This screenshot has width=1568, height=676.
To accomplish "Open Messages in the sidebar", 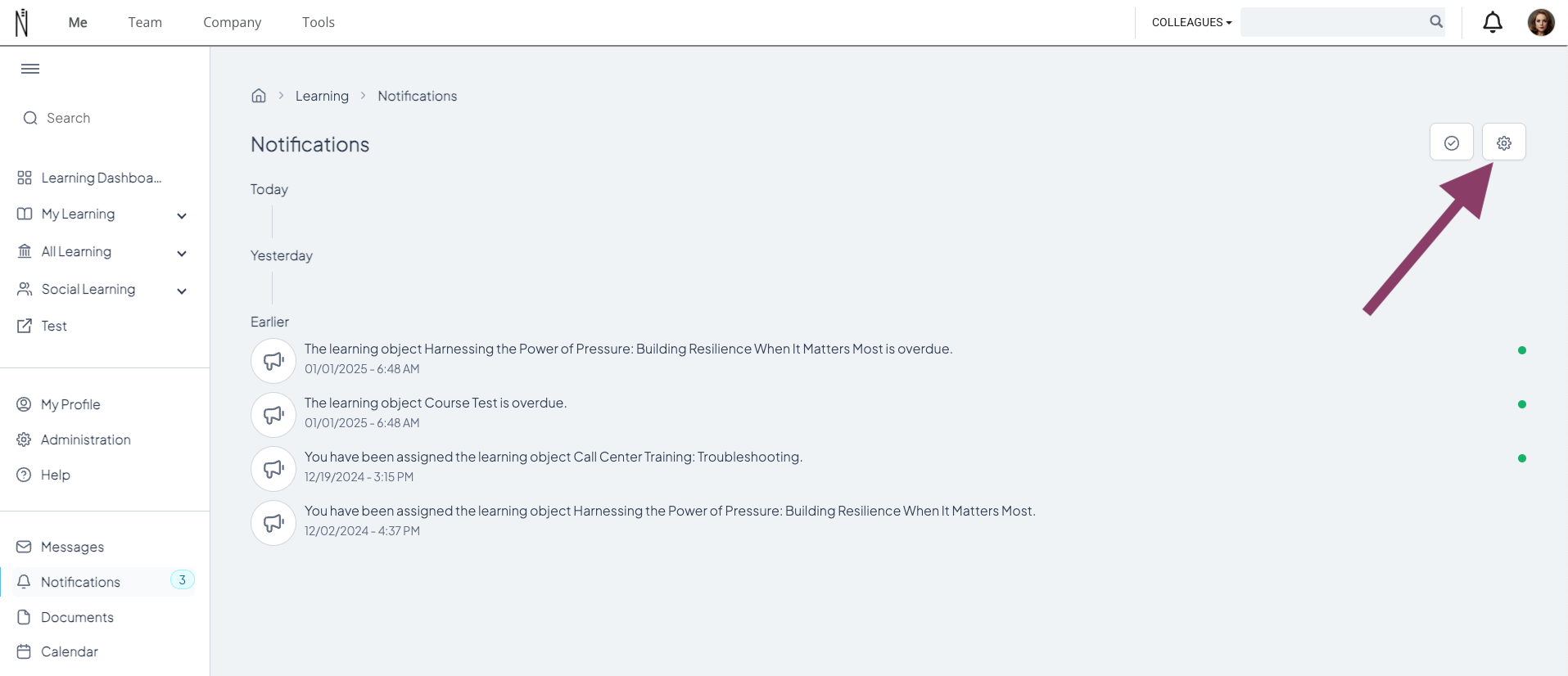I will pyautogui.click(x=72, y=547).
